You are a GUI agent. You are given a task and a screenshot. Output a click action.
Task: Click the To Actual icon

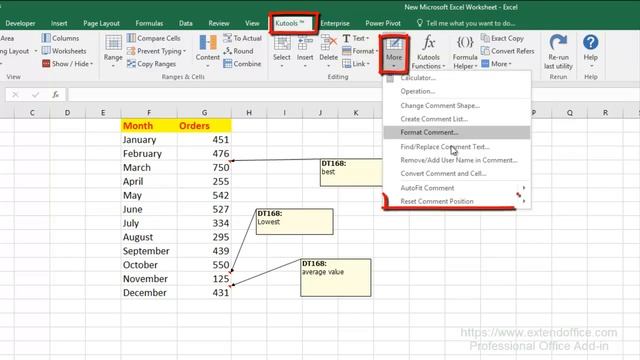click(227, 38)
